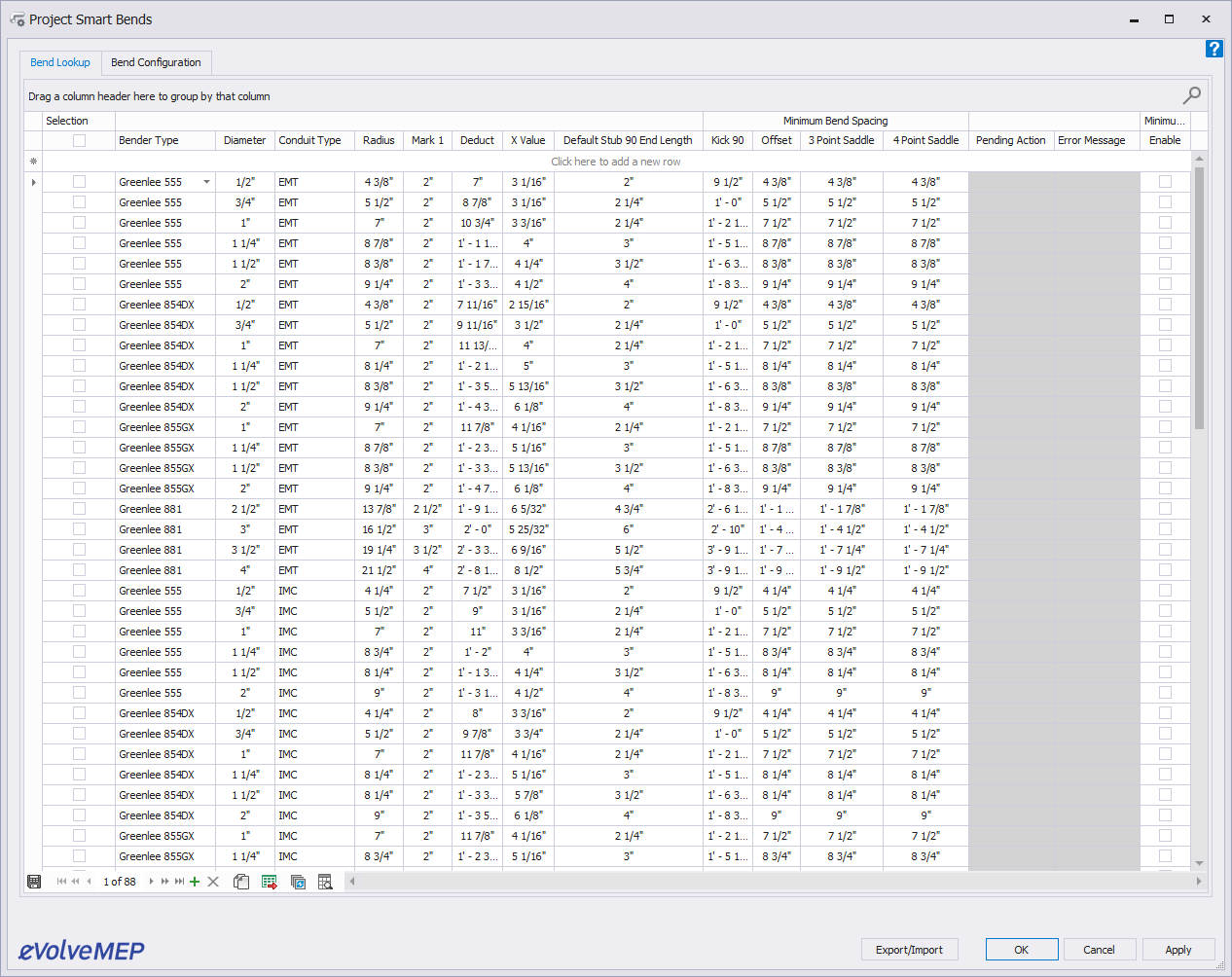Select first Greenlee 555 1/2" EMT row checkbox
Image resolution: width=1232 pixels, height=977 pixels.
point(79,182)
